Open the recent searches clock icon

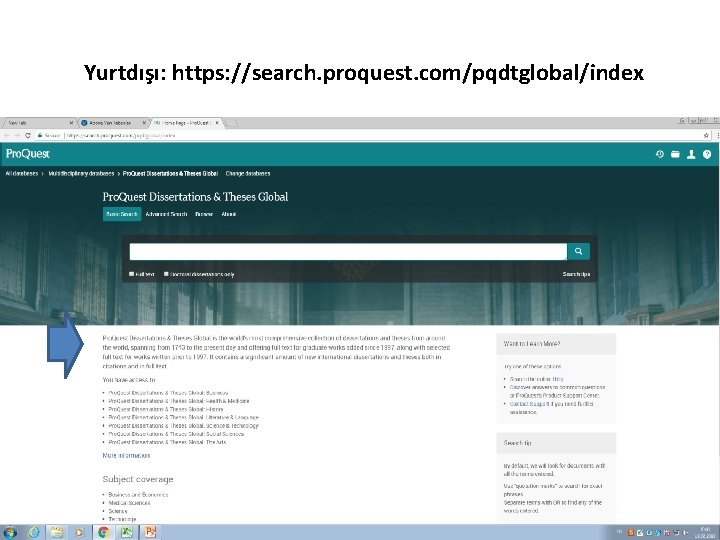coord(660,154)
